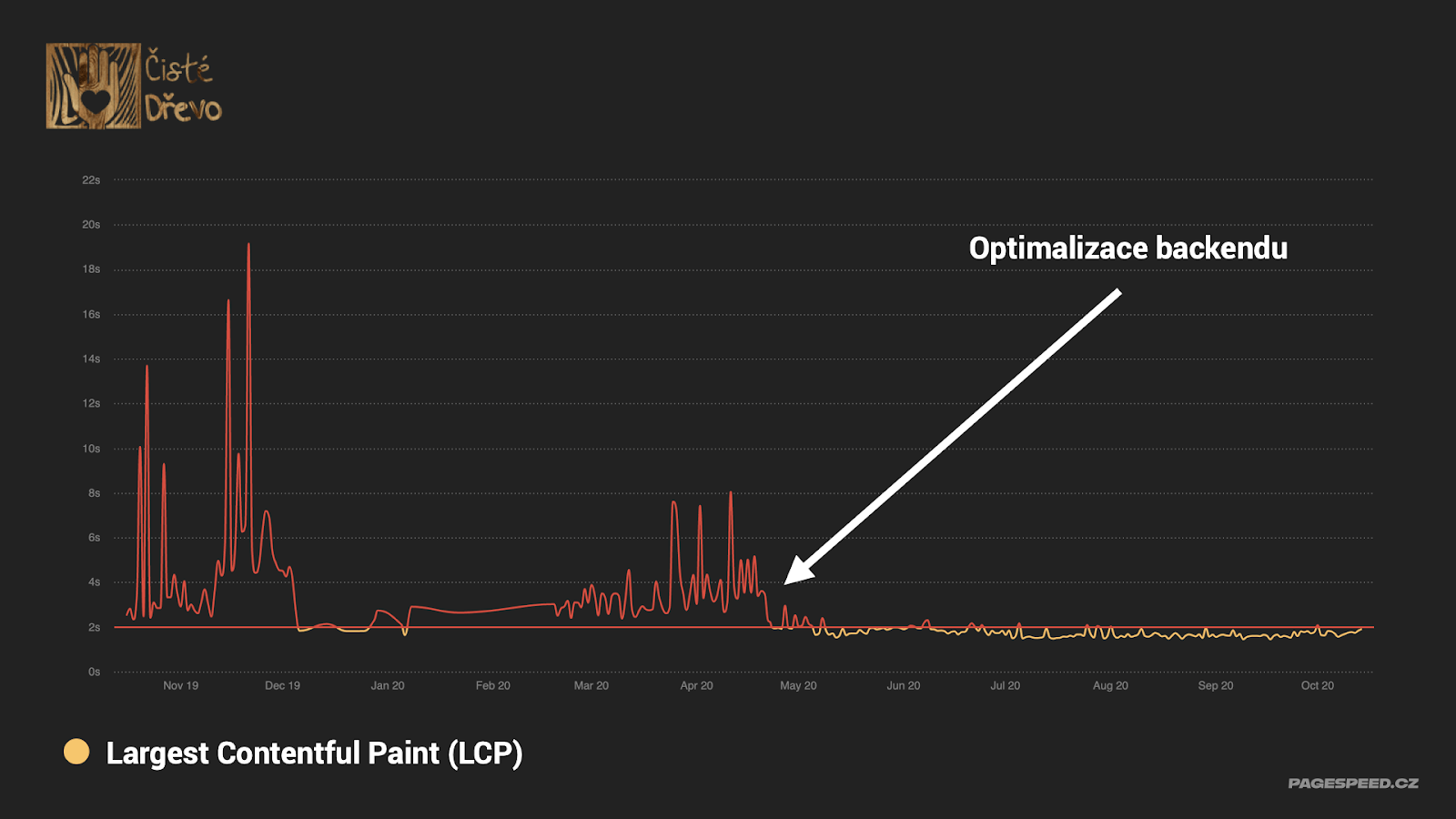The height and width of the screenshot is (819, 1456).
Task: Click the Oct 20 x-axis label
Action: (1317, 685)
